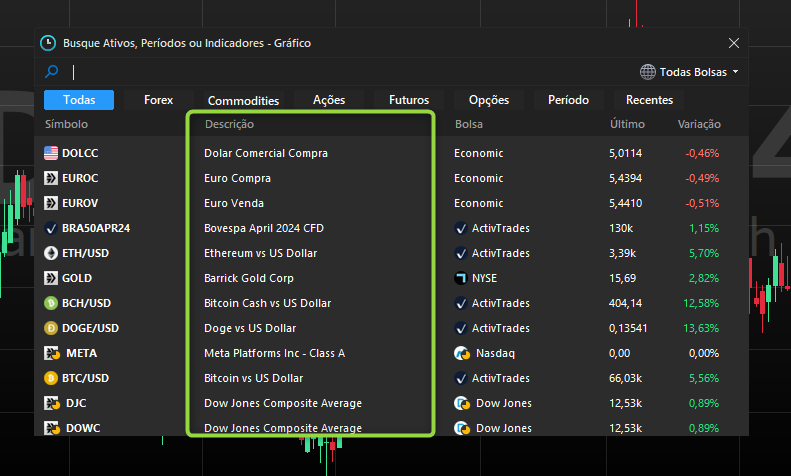Click the Bitcoin Cash icon beside BCH/USD
Screen dimensions: 791x476
[x=52, y=303]
